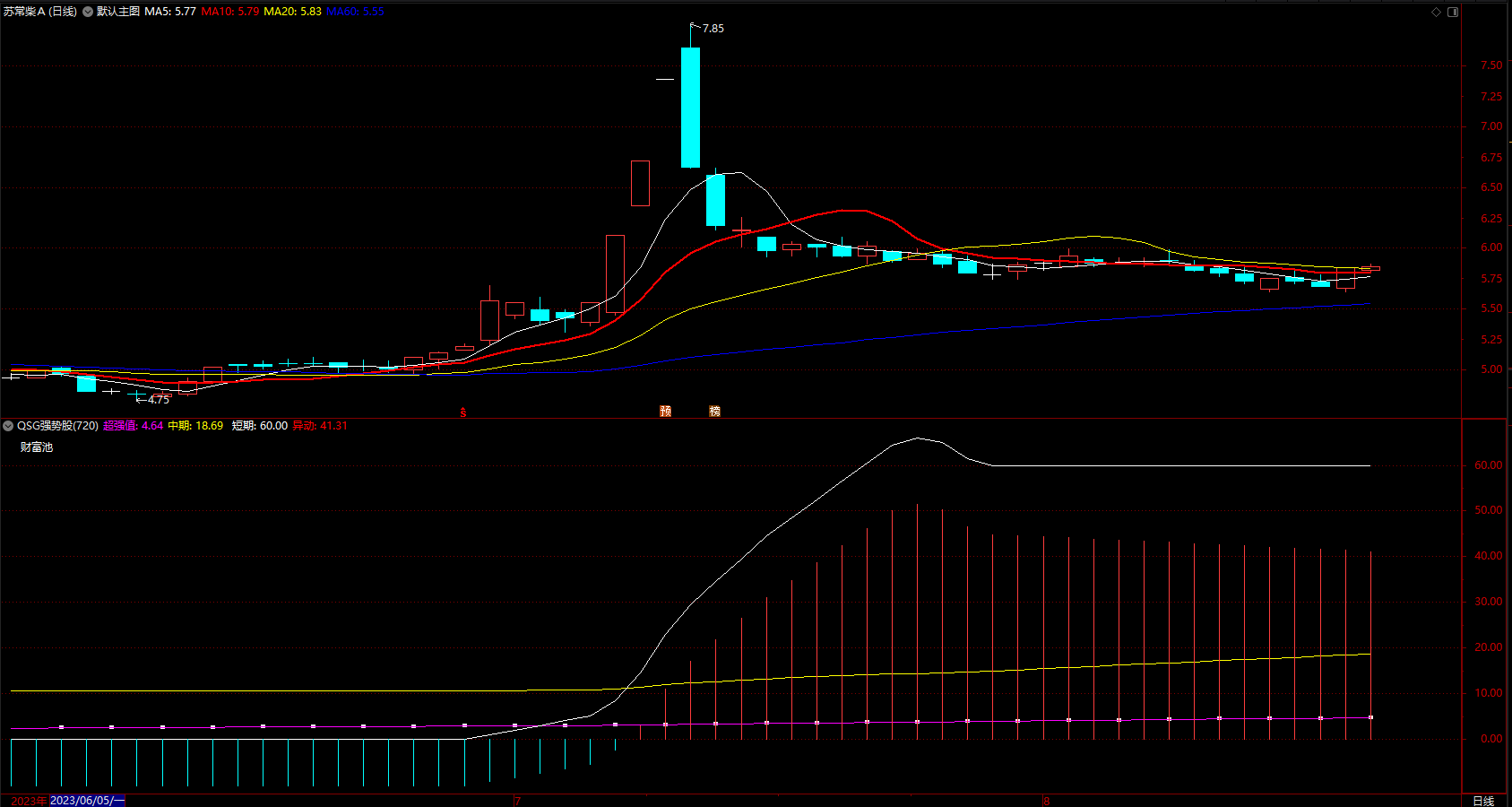The height and width of the screenshot is (807, 1512).
Task: Expand the QSG强势股 indicator dropdown arrow
Action: [x=8, y=426]
